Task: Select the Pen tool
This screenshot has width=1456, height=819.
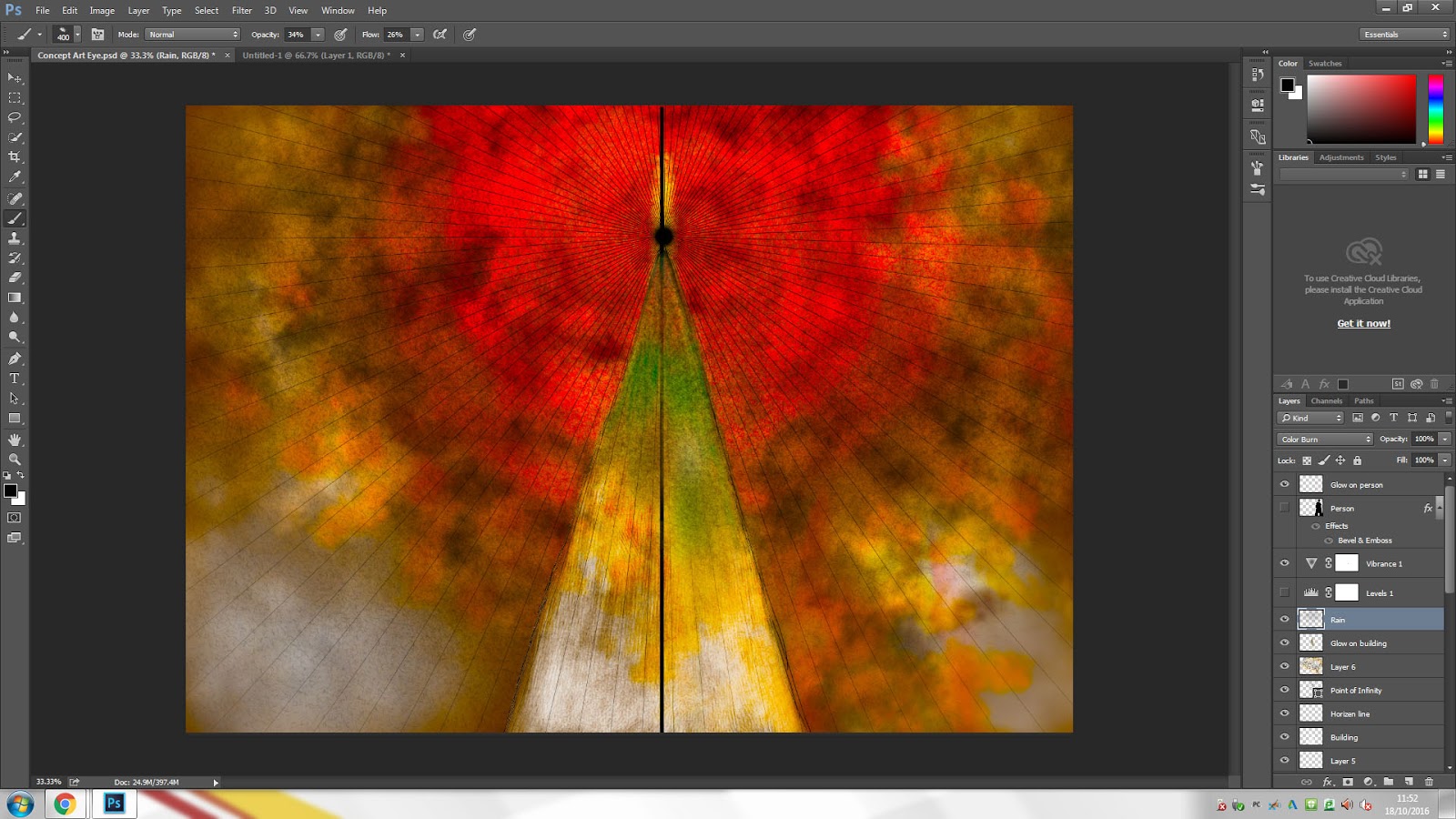Action: (15, 359)
